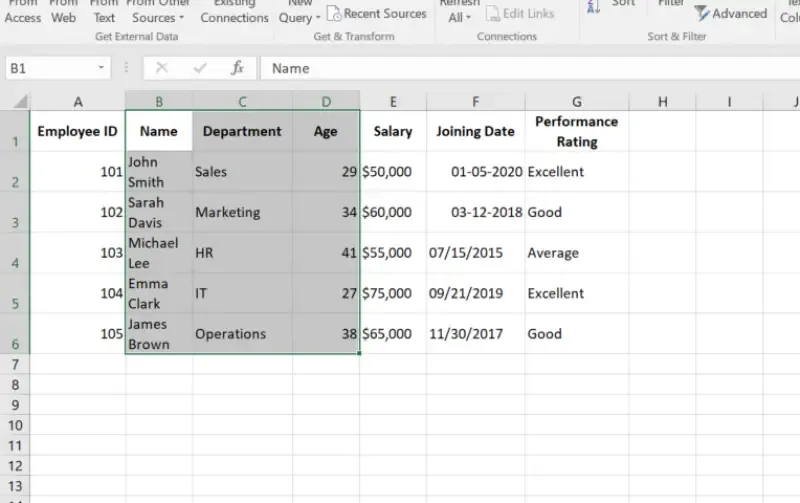800x503 pixels.
Task: Click the $50,000 salary cell
Action: [393, 171]
